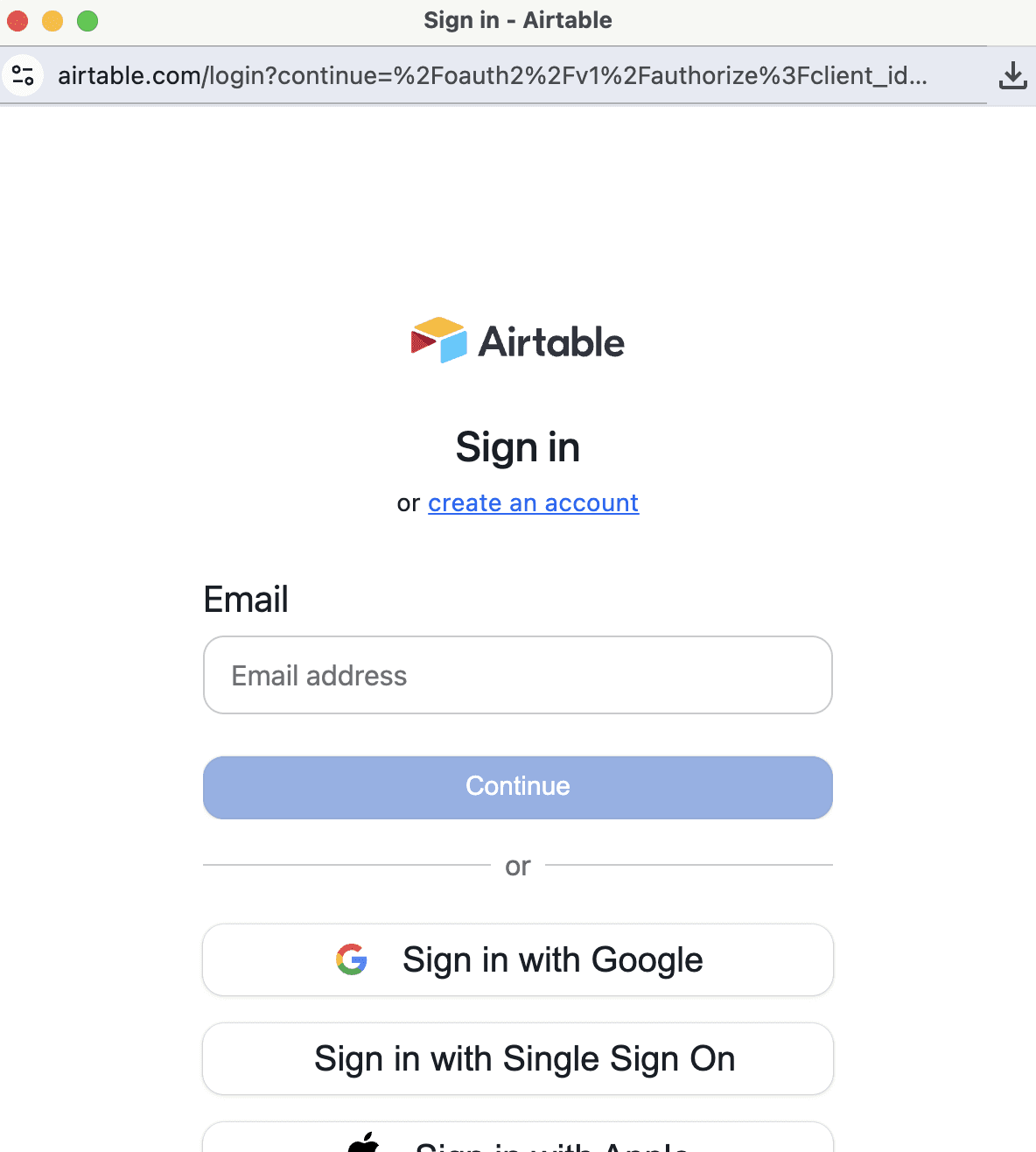This screenshot has height=1152, width=1036.
Task: Close the window with the red button
Action: tap(17, 20)
